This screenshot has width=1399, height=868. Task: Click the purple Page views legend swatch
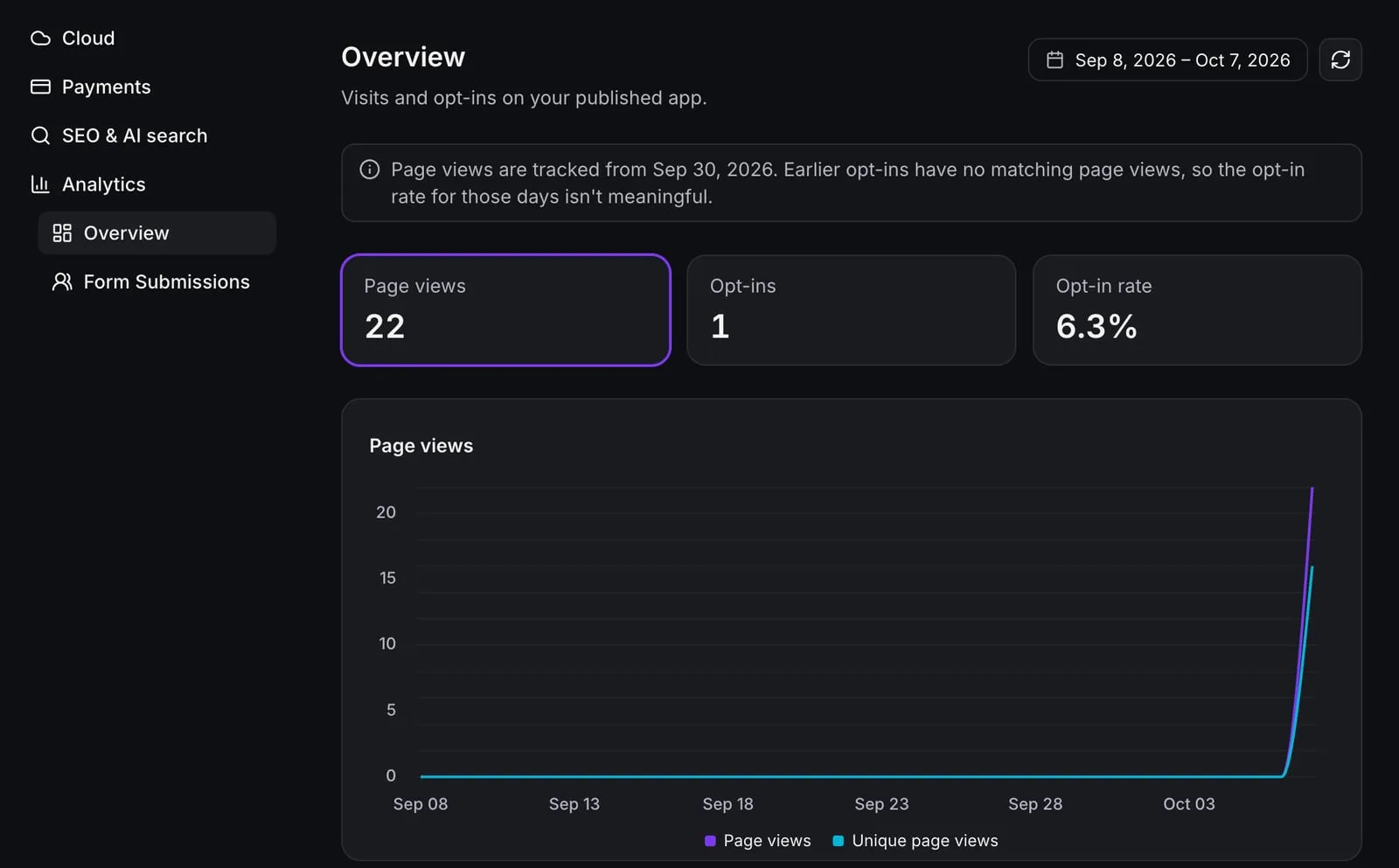tap(710, 841)
